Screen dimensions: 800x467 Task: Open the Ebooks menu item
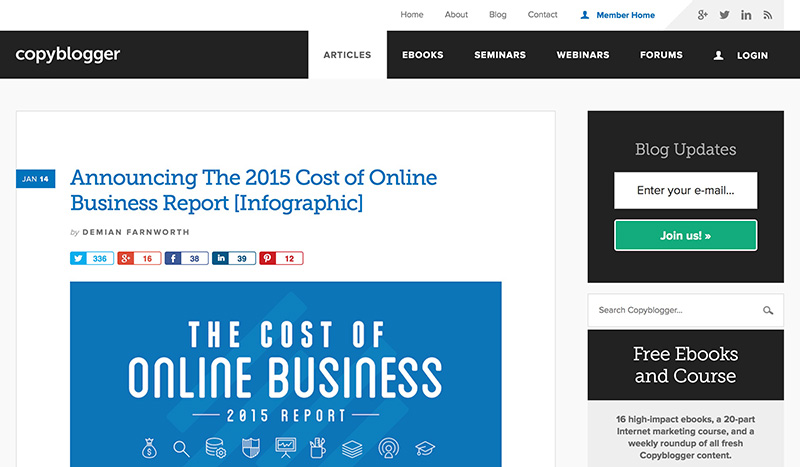(x=422, y=55)
